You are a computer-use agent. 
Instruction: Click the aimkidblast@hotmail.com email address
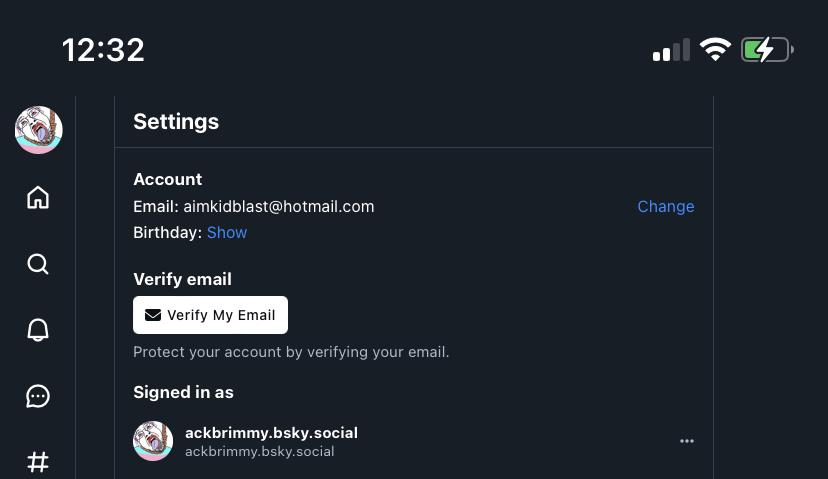click(278, 206)
